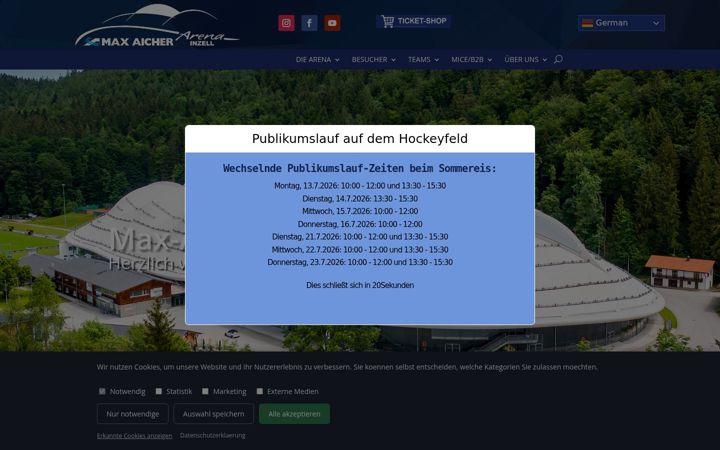Click the Nur notwendige button
The image size is (720, 450).
click(133, 414)
